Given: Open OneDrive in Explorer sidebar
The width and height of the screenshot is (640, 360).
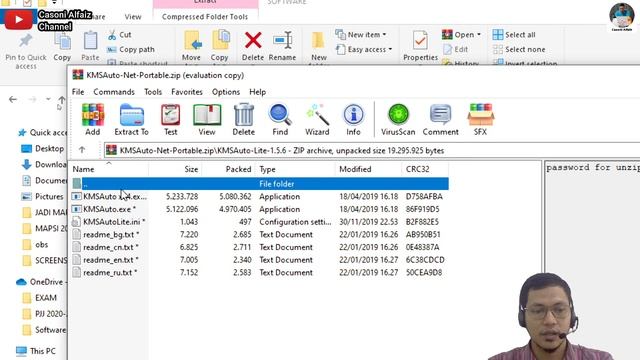Looking at the screenshot, I should point(40,282).
